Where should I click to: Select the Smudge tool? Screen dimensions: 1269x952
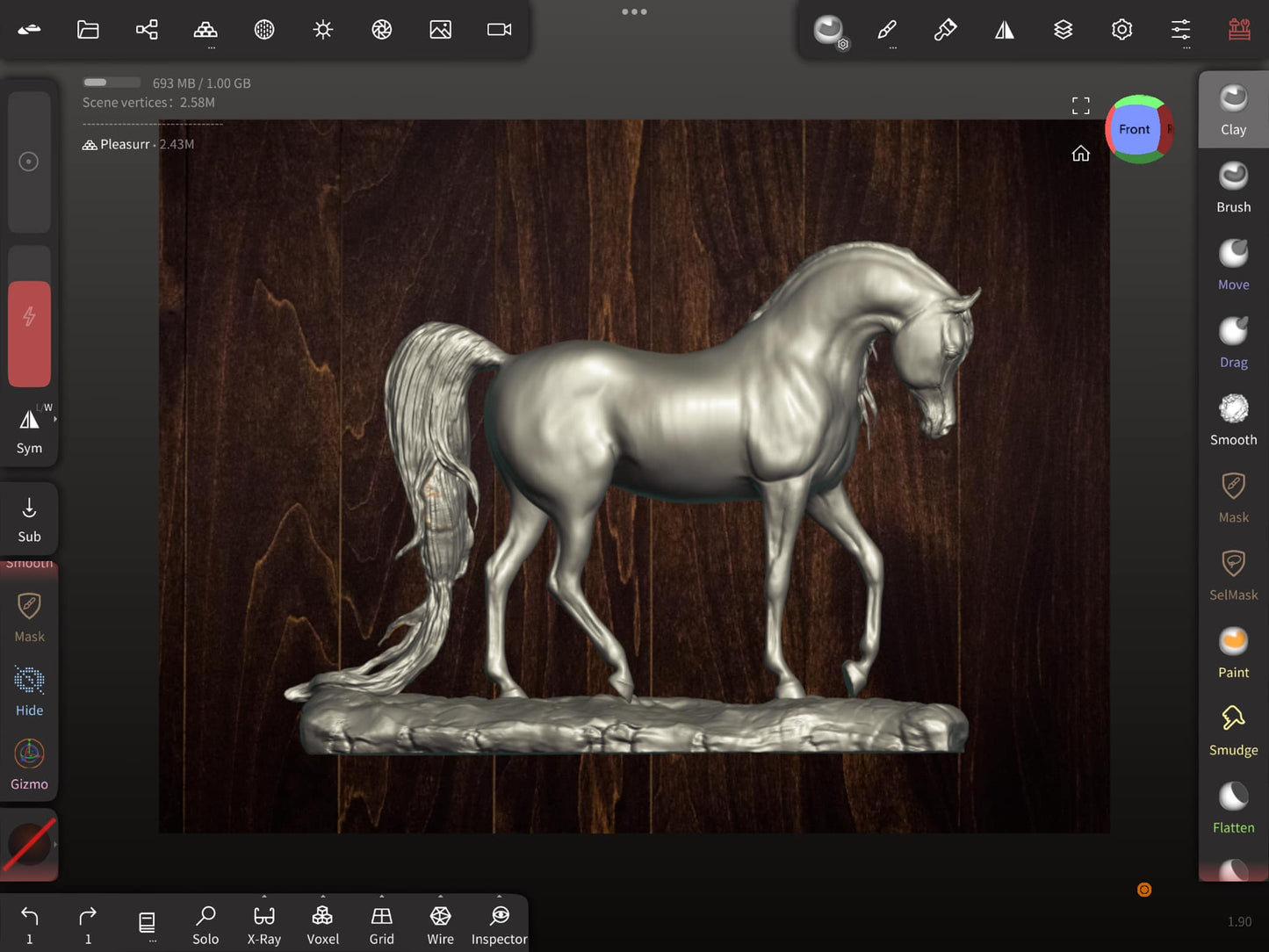1234,730
